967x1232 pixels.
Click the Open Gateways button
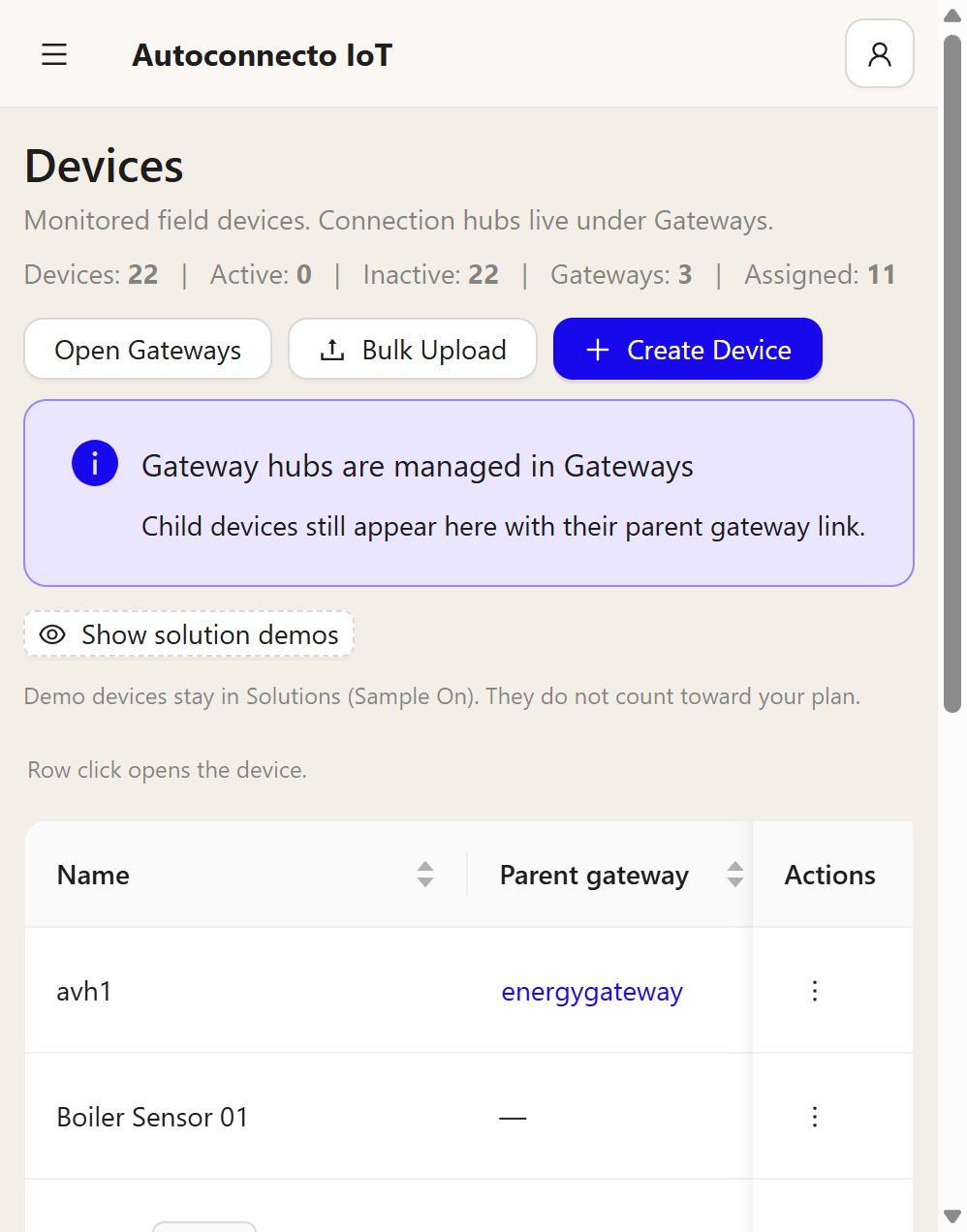(x=148, y=350)
